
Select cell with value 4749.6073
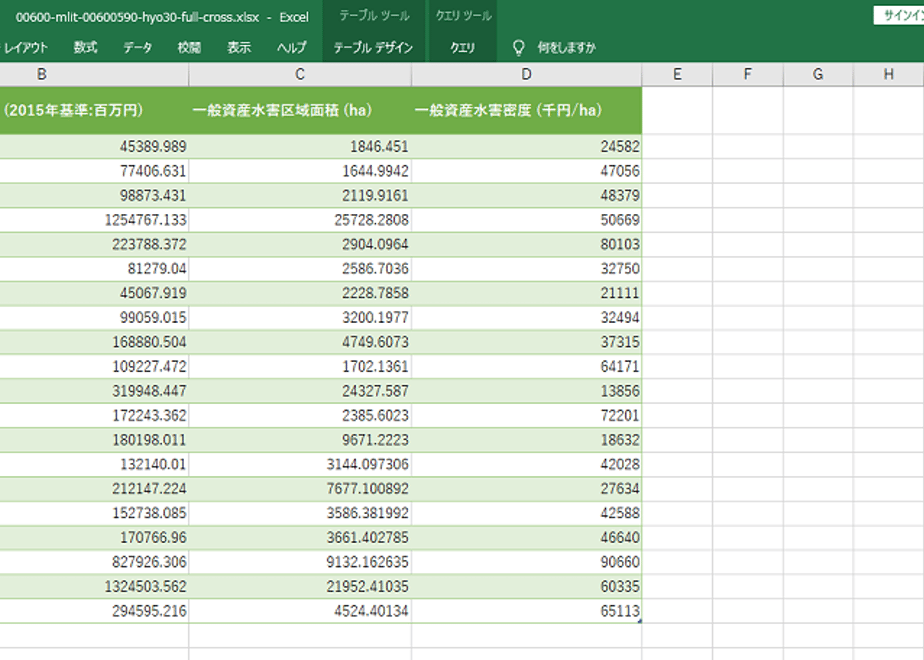tap(300, 342)
